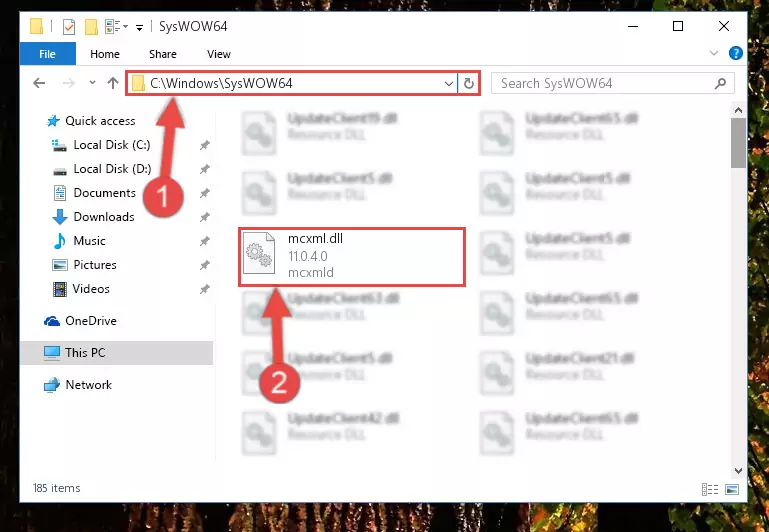
Task: Click the Search SysWOW64 field
Action: tap(613, 83)
